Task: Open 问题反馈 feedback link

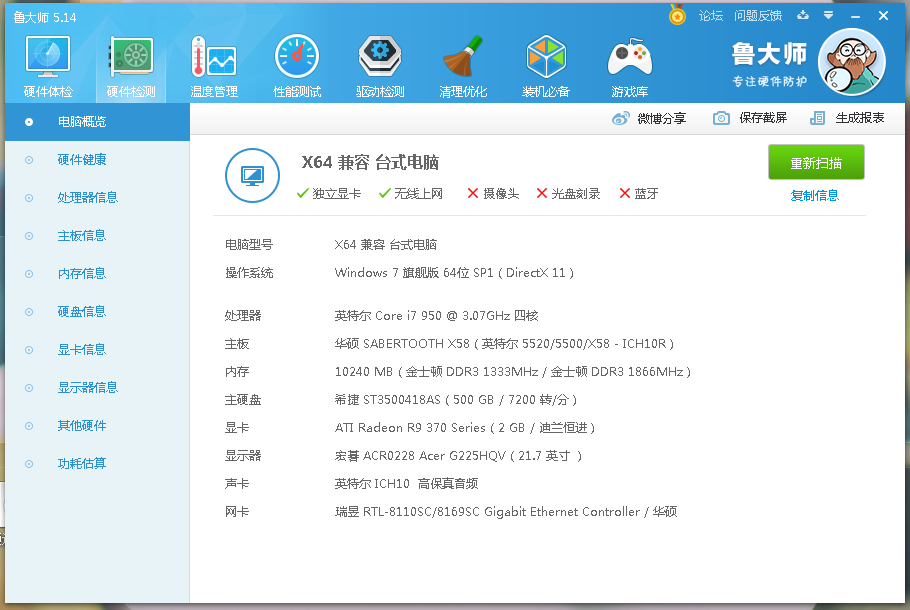Action: [757, 16]
